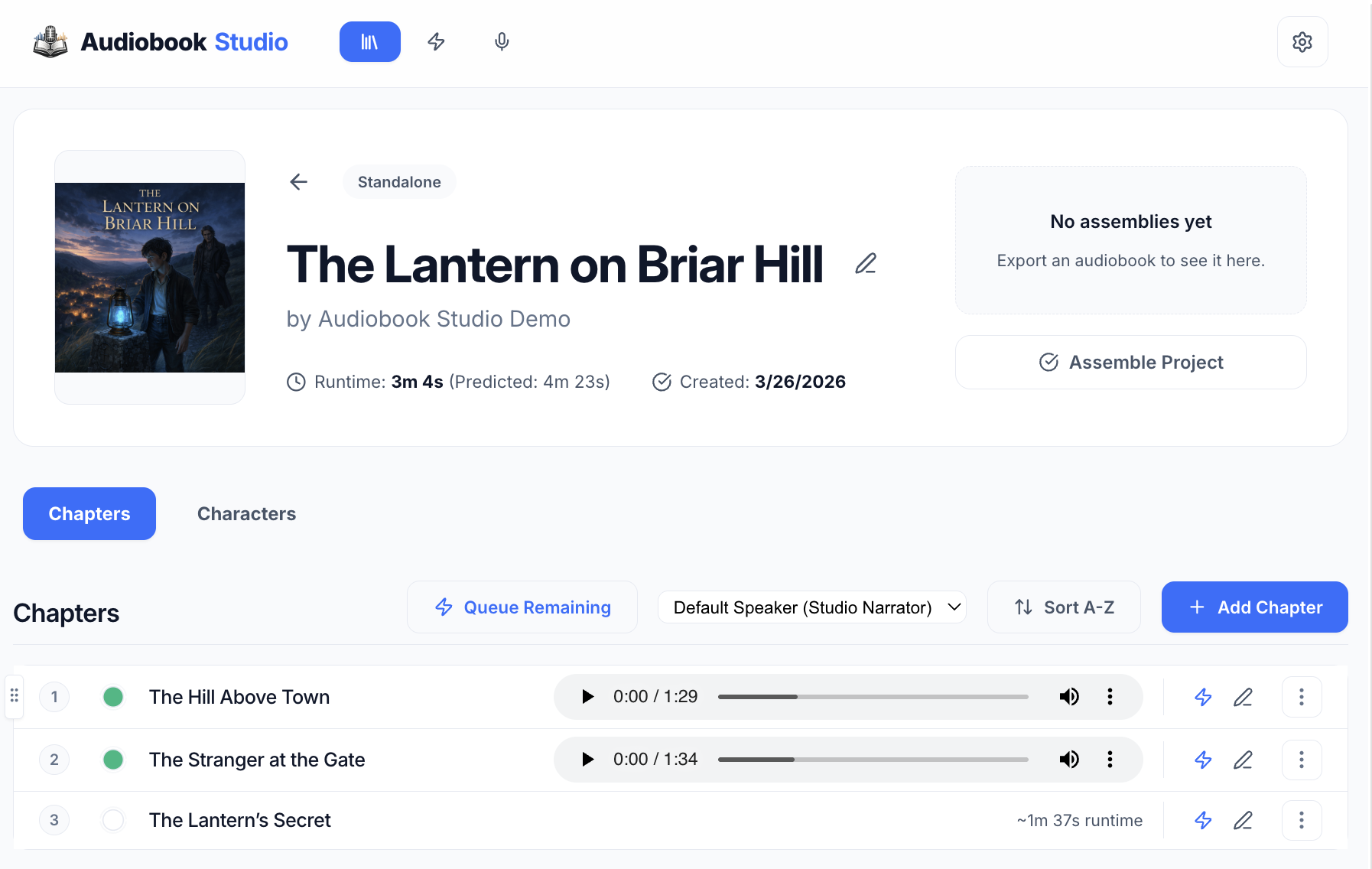Open the Settings gear
The height and width of the screenshot is (869, 1372).
pos(1302,42)
